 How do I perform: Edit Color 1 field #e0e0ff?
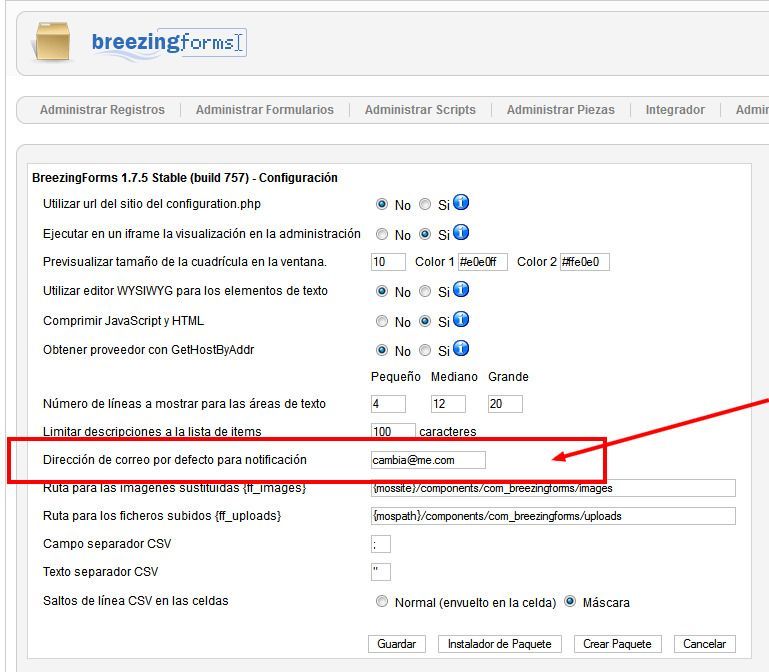point(483,262)
